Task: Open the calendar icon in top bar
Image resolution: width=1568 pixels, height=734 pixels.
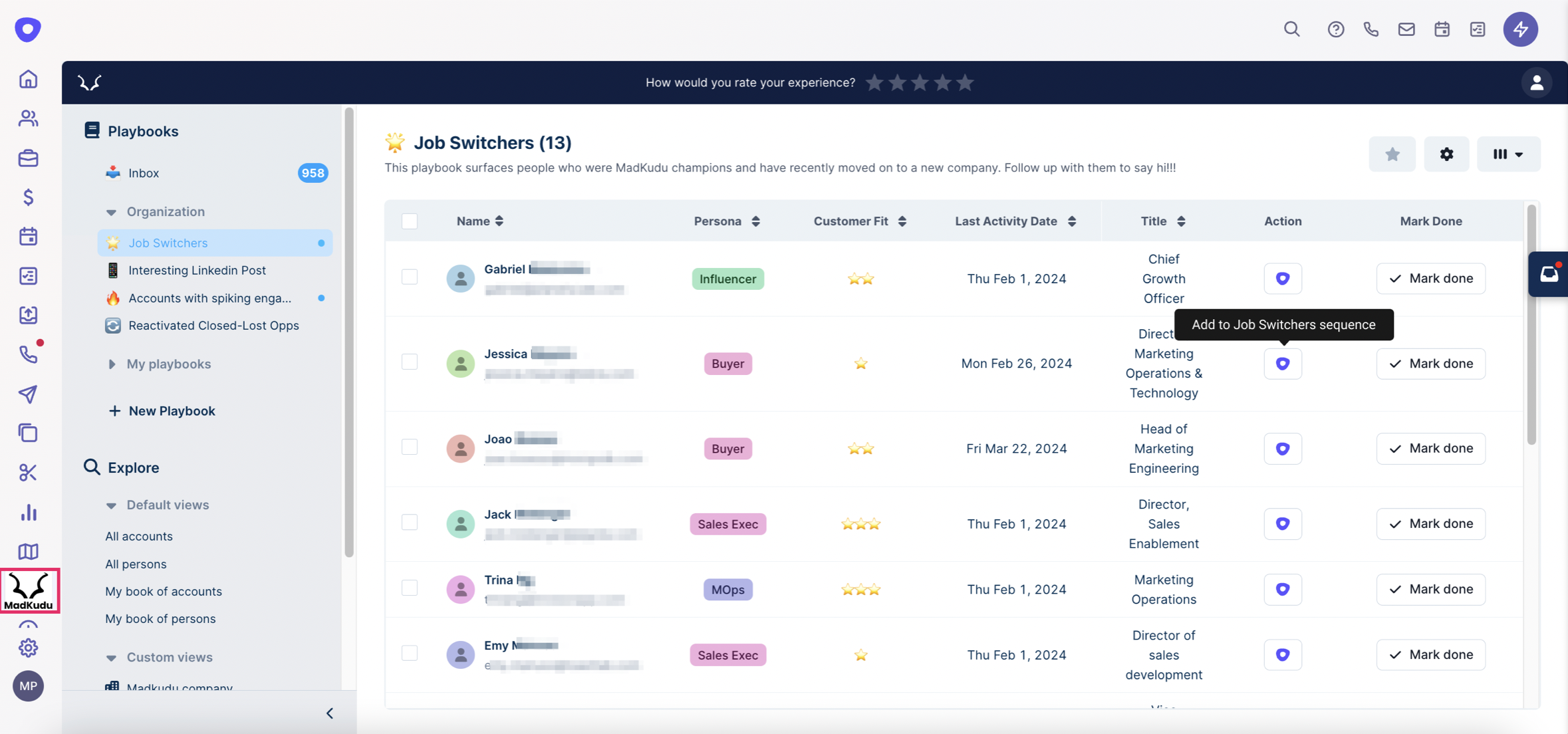Action: point(1442,29)
